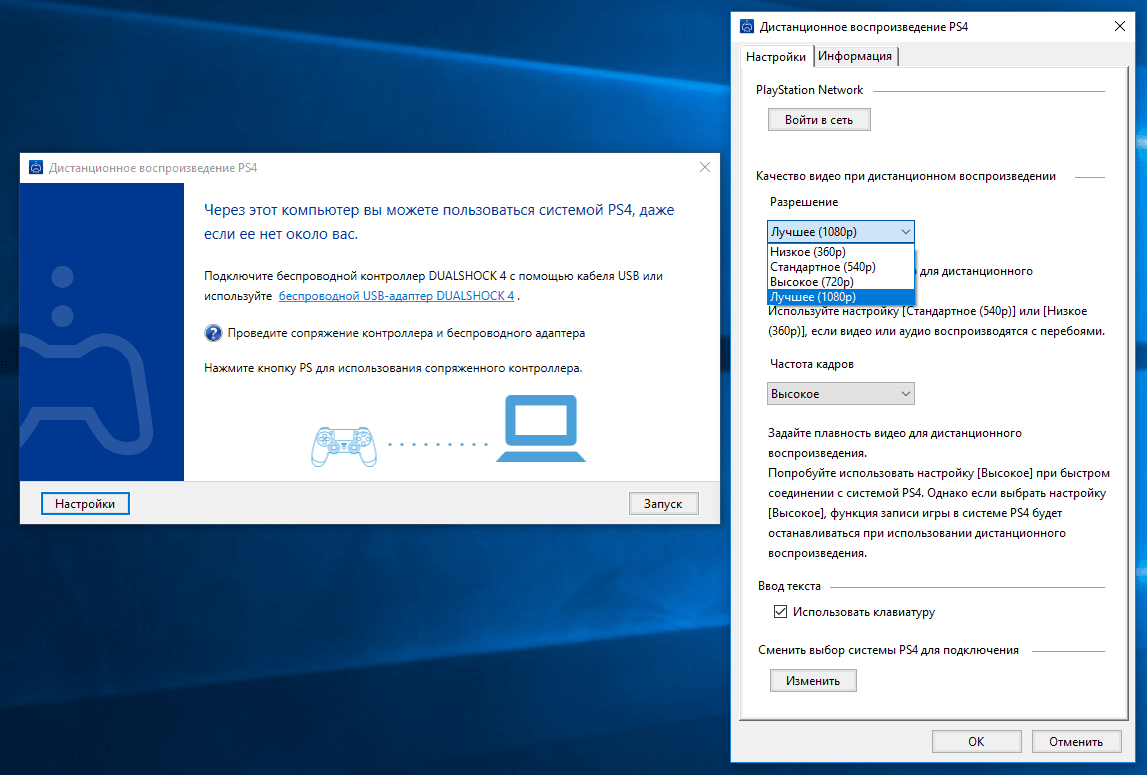Confirm settings with the OK button
The image size is (1147, 775).
[976, 741]
